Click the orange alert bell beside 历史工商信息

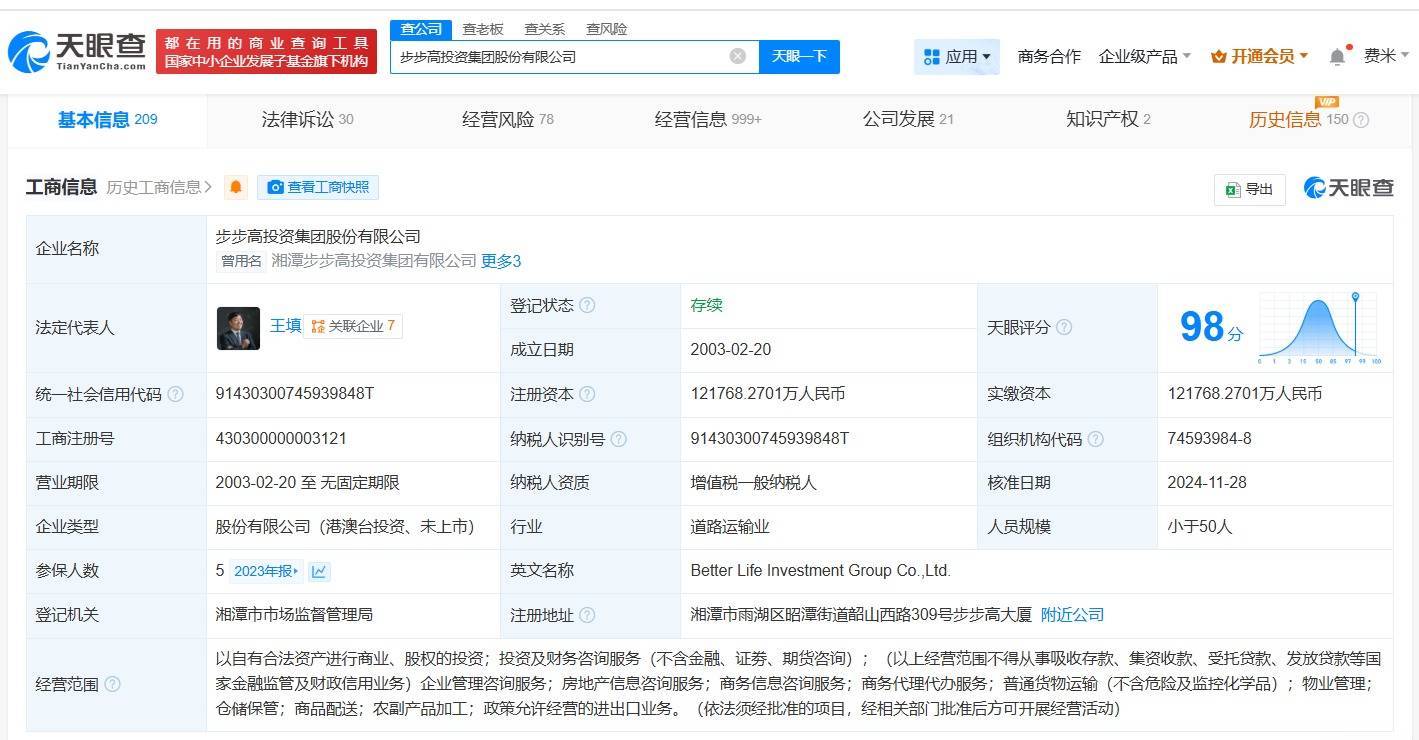click(x=236, y=187)
